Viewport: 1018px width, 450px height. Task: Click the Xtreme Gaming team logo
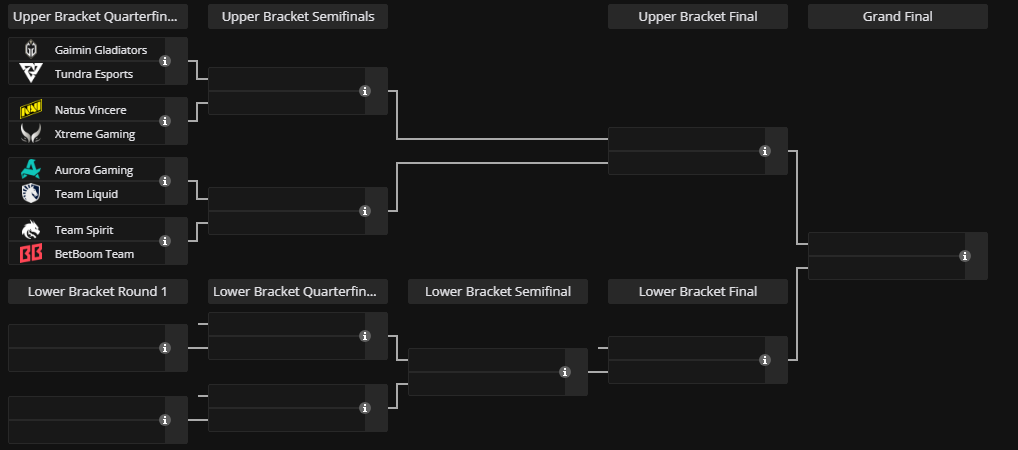pos(31,133)
